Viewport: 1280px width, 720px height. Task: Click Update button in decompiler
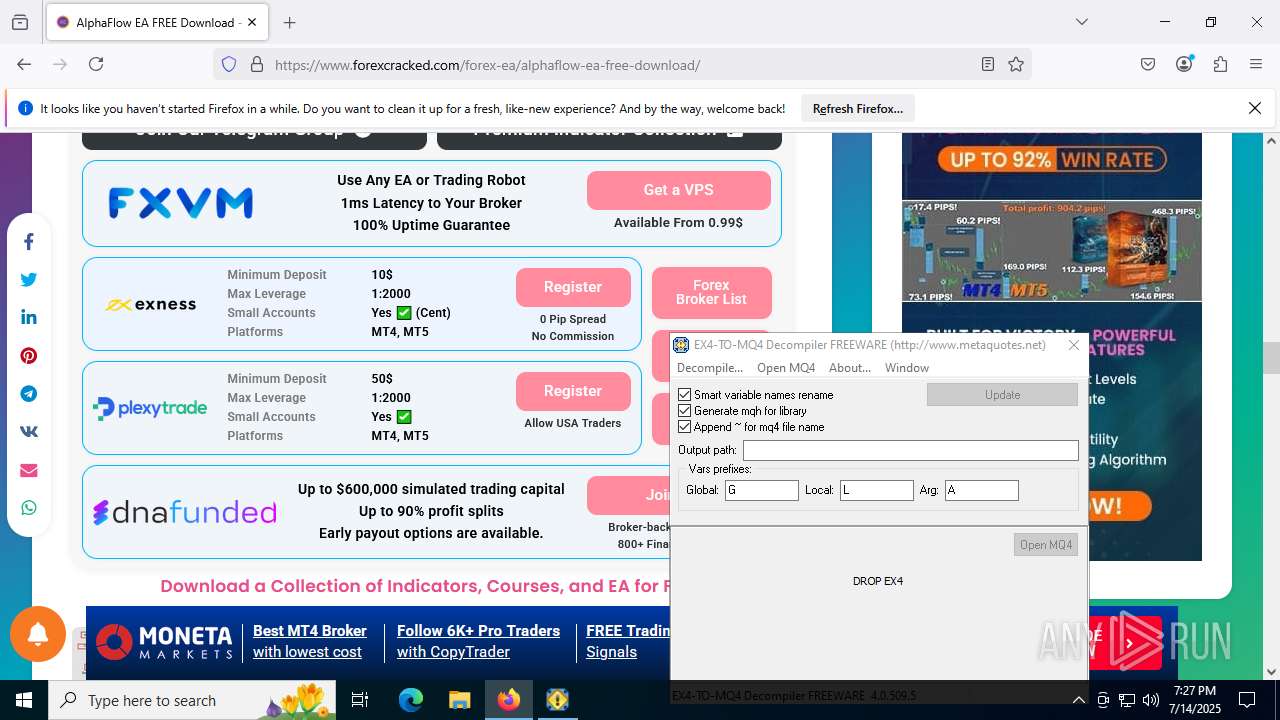[x=1002, y=395]
